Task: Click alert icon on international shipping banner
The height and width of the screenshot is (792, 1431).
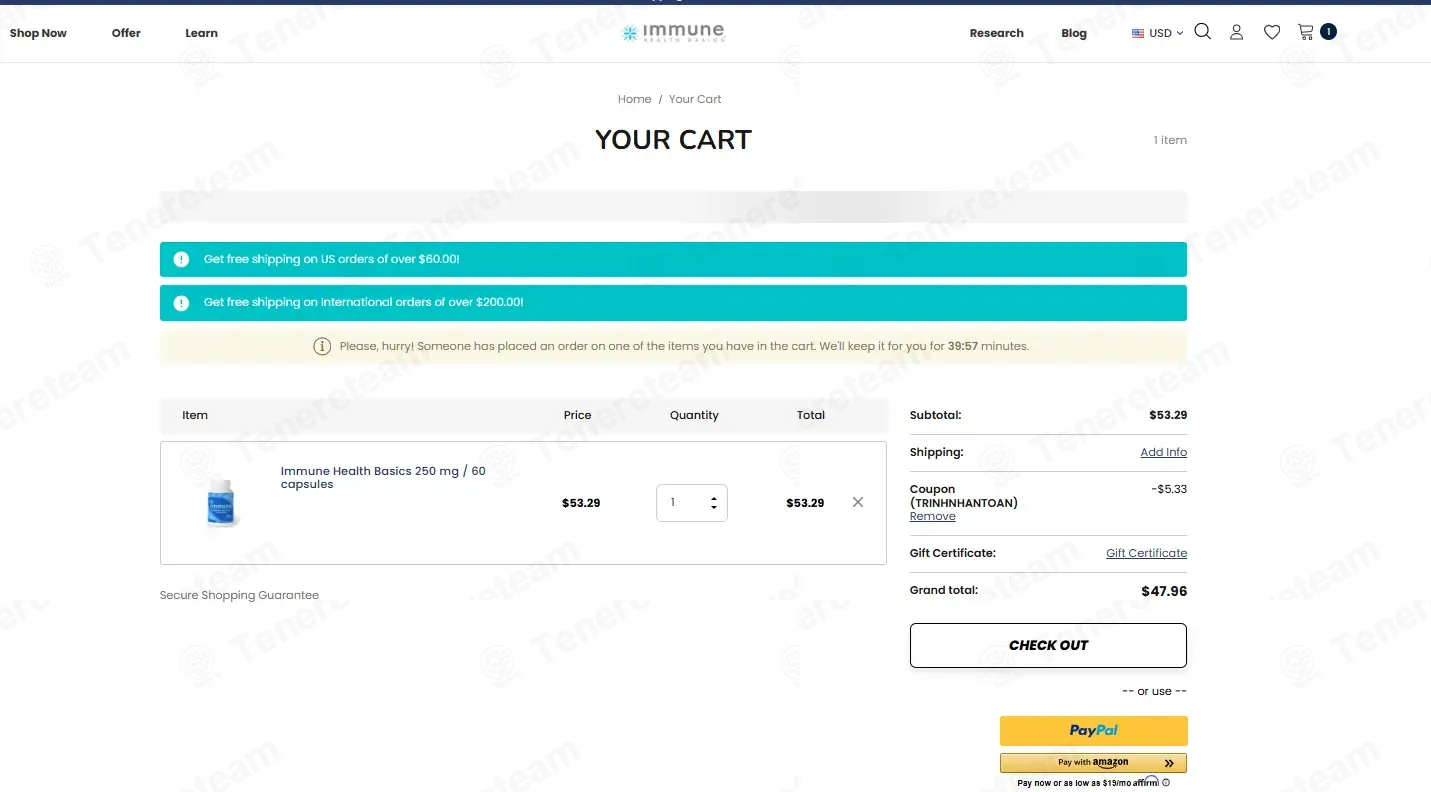Action: point(181,303)
